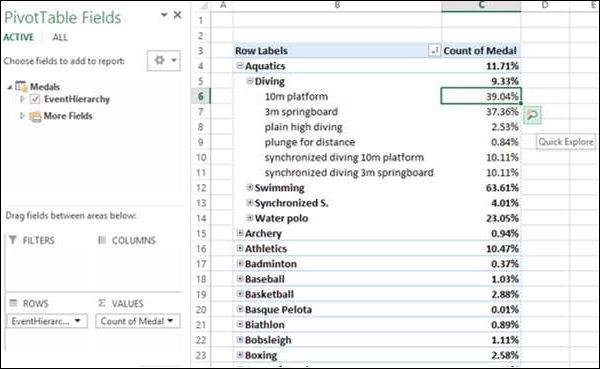This screenshot has height=369, width=600.
Task: Expand the Swimming subgroup
Action: click(250, 187)
